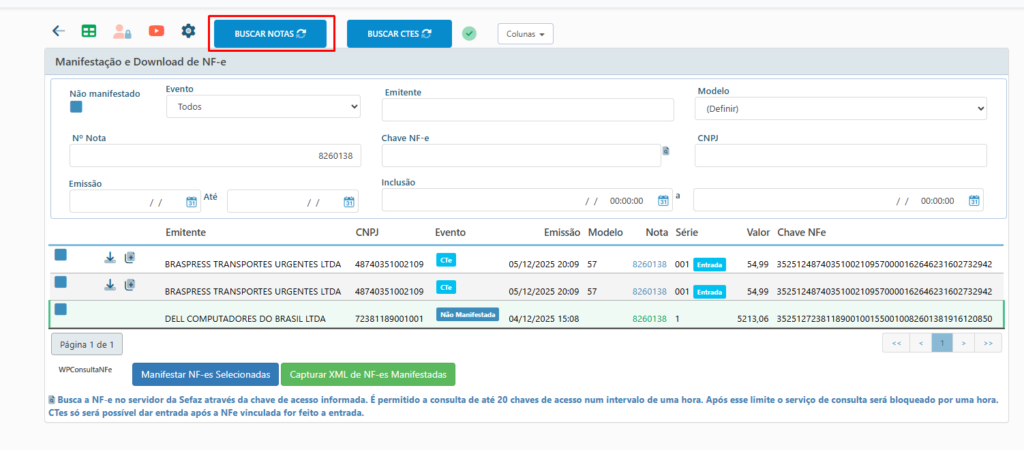This screenshot has width=1024, height=450.
Task: Expand the Modelo dropdown
Action: click(x=842, y=108)
